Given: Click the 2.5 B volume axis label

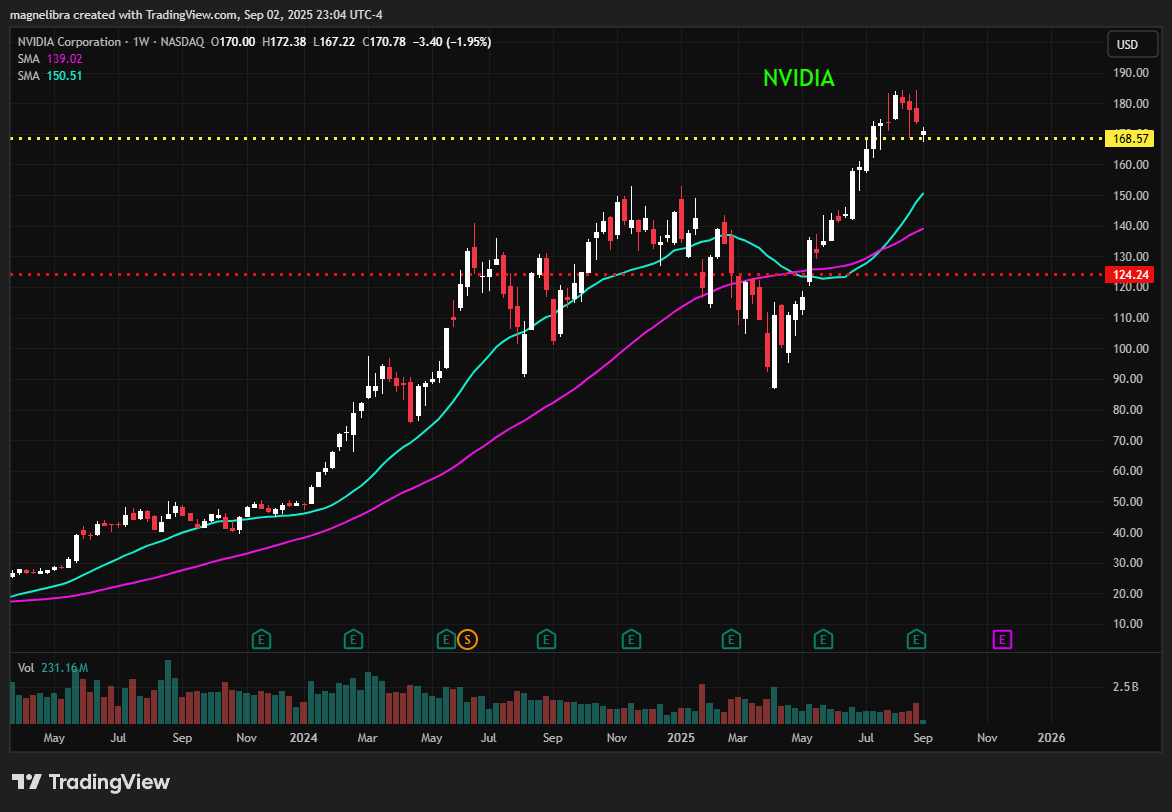Looking at the screenshot, I should pyautogui.click(x=1126, y=686).
